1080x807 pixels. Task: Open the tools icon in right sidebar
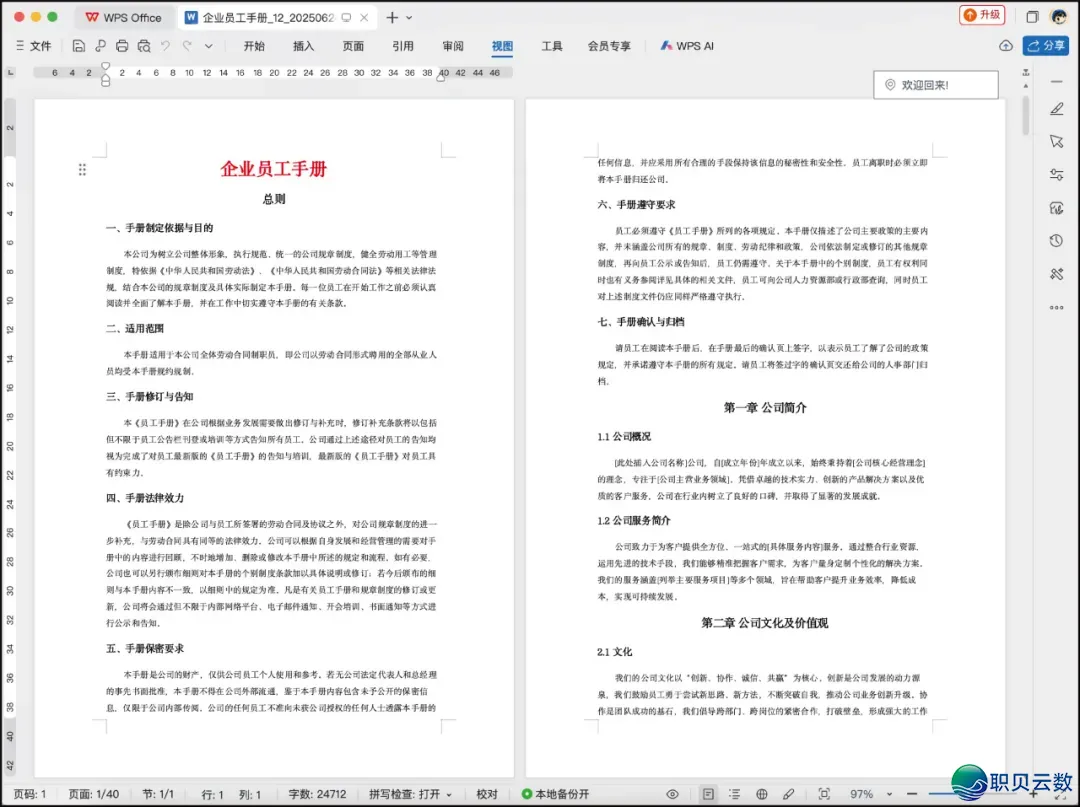(1057, 273)
